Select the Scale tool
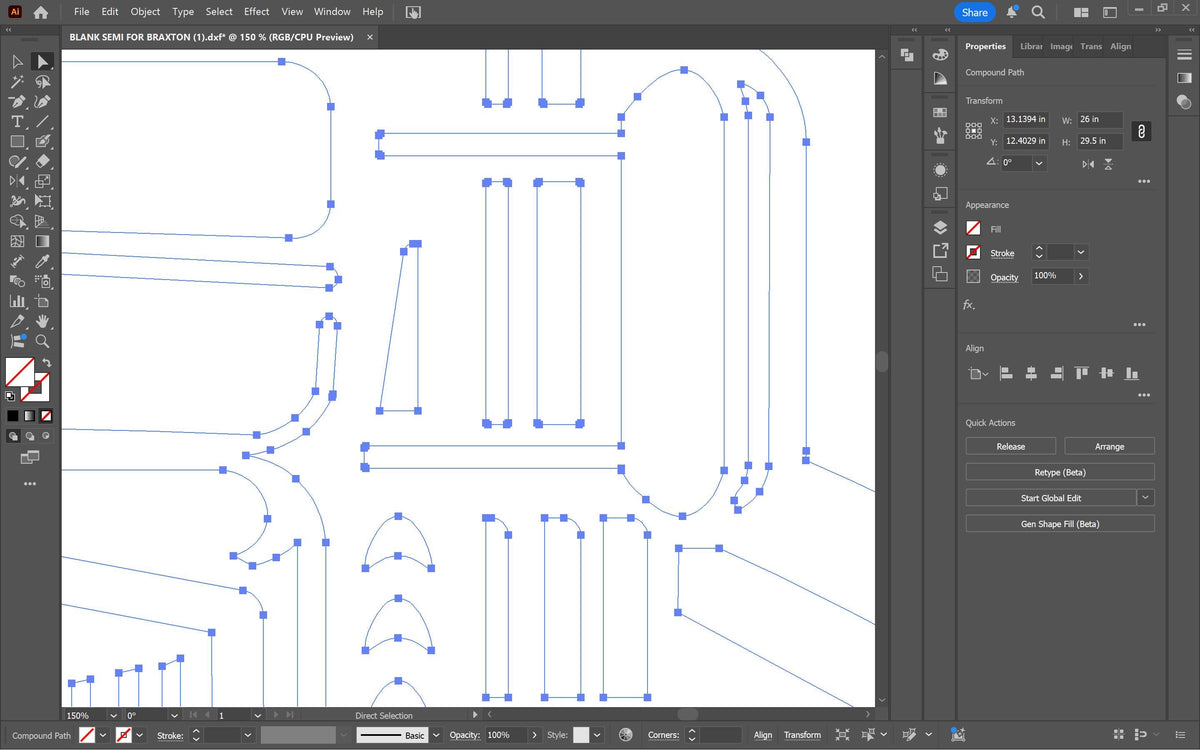 point(42,181)
